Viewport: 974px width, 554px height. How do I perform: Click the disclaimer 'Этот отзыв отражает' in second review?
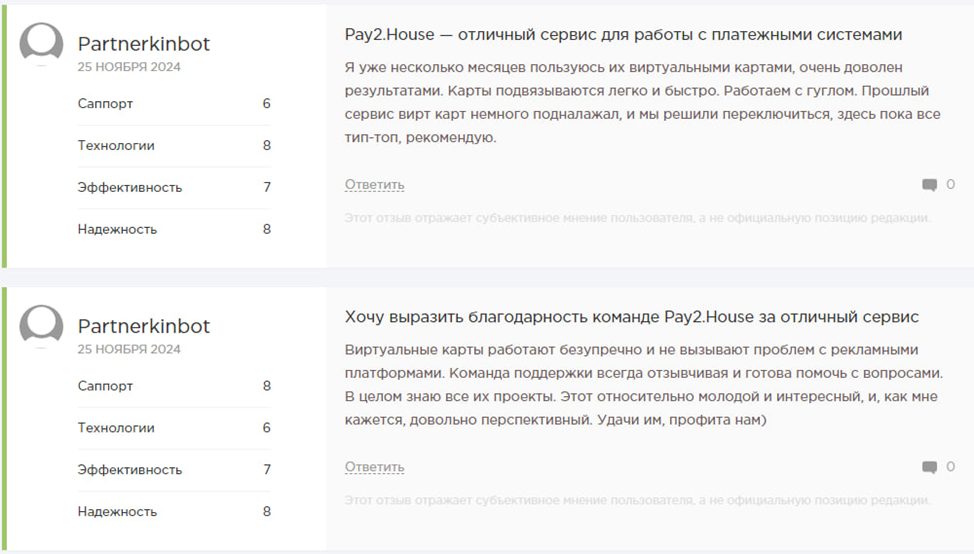(637, 500)
